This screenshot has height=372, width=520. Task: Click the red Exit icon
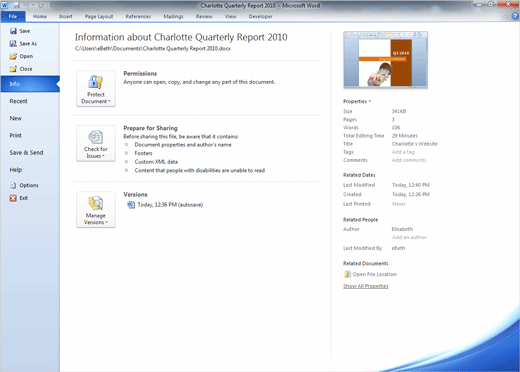coord(13,198)
